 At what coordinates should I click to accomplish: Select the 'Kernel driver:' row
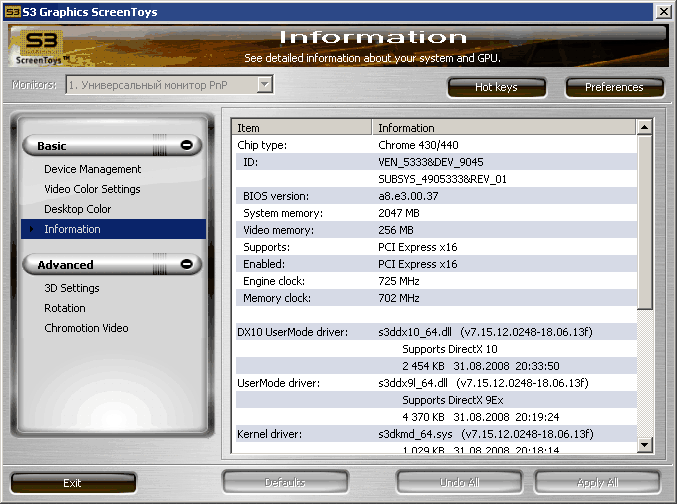(x=436, y=434)
